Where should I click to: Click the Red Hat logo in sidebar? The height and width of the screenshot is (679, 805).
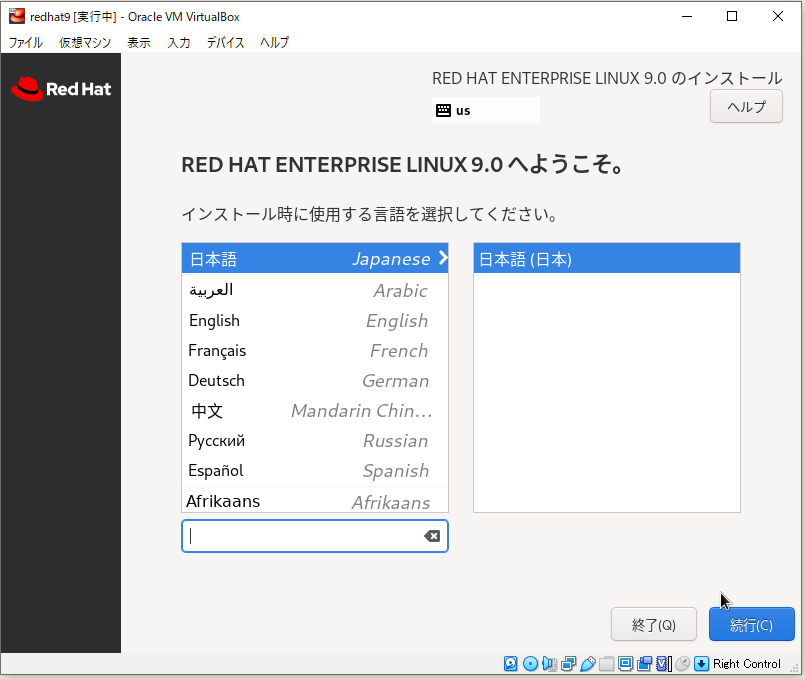coord(61,89)
